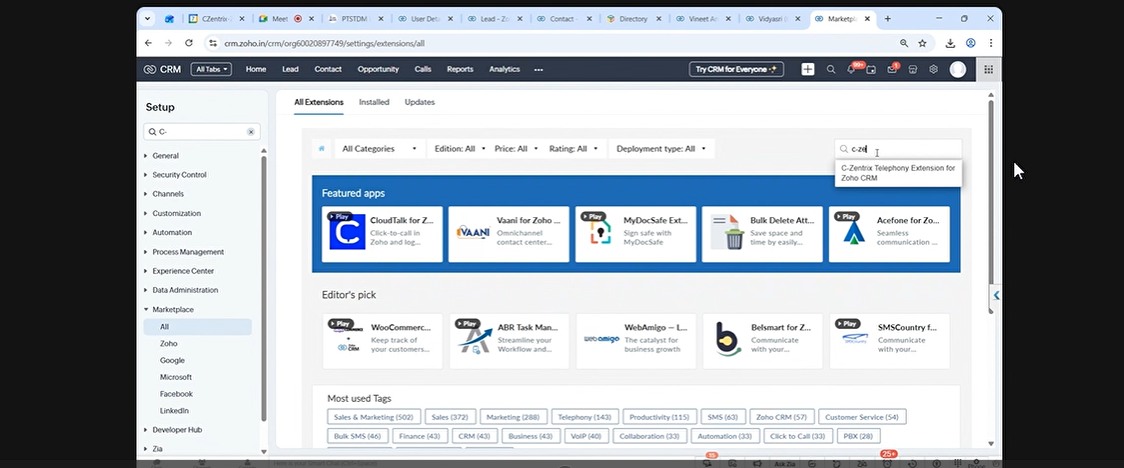Open the Edition filter dropdown
Image resolution: width=1124 pixels, height=468 pixels.
point(460,149)
